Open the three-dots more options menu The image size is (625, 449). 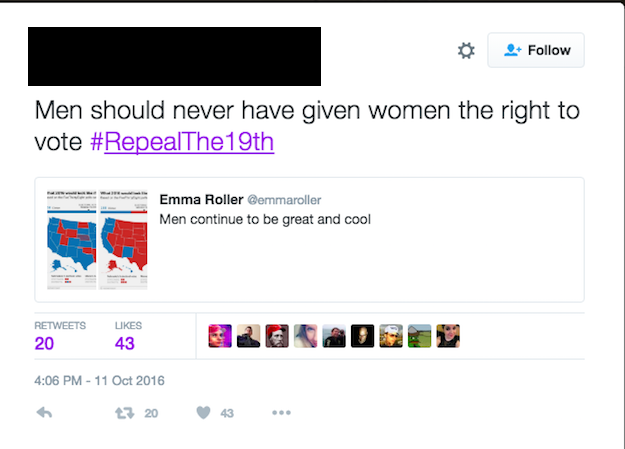(281, 413)
